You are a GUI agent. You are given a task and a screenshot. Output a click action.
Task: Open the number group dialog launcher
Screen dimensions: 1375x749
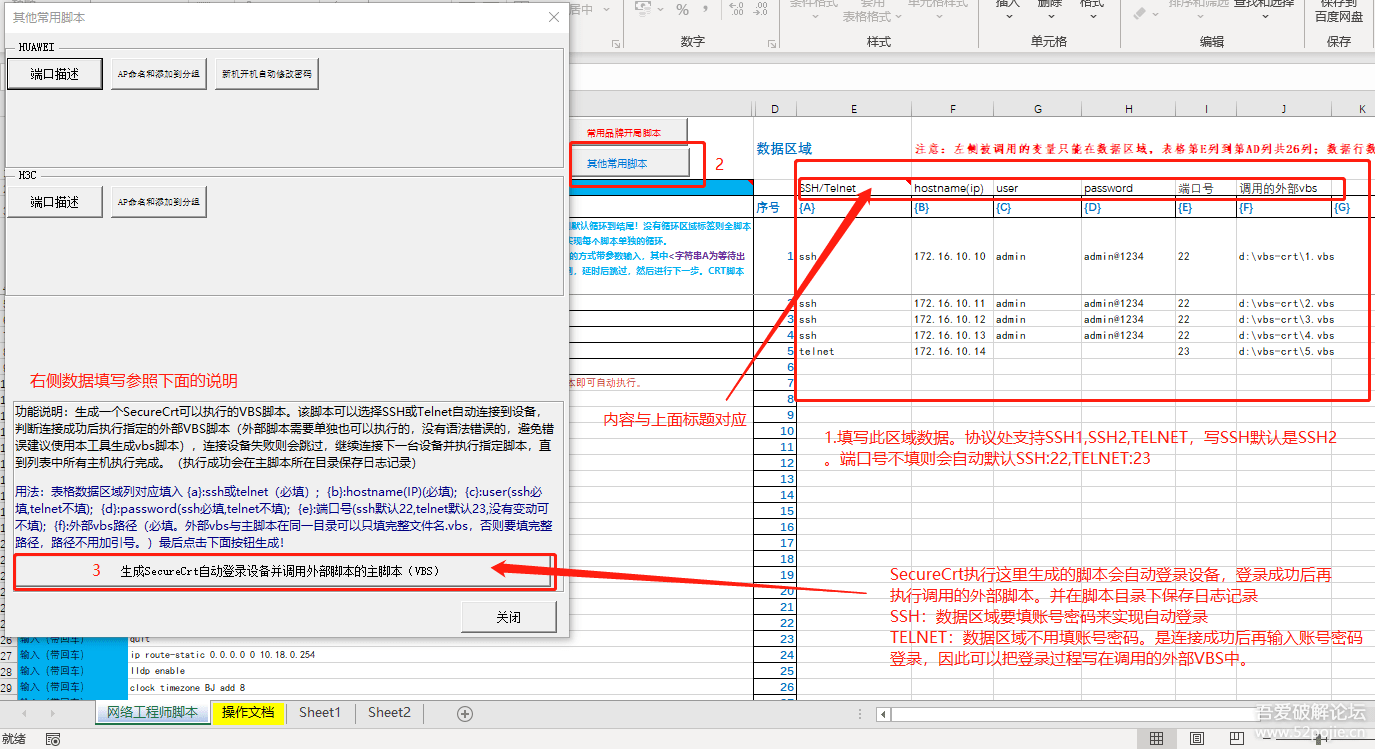(x=773, y=42)
